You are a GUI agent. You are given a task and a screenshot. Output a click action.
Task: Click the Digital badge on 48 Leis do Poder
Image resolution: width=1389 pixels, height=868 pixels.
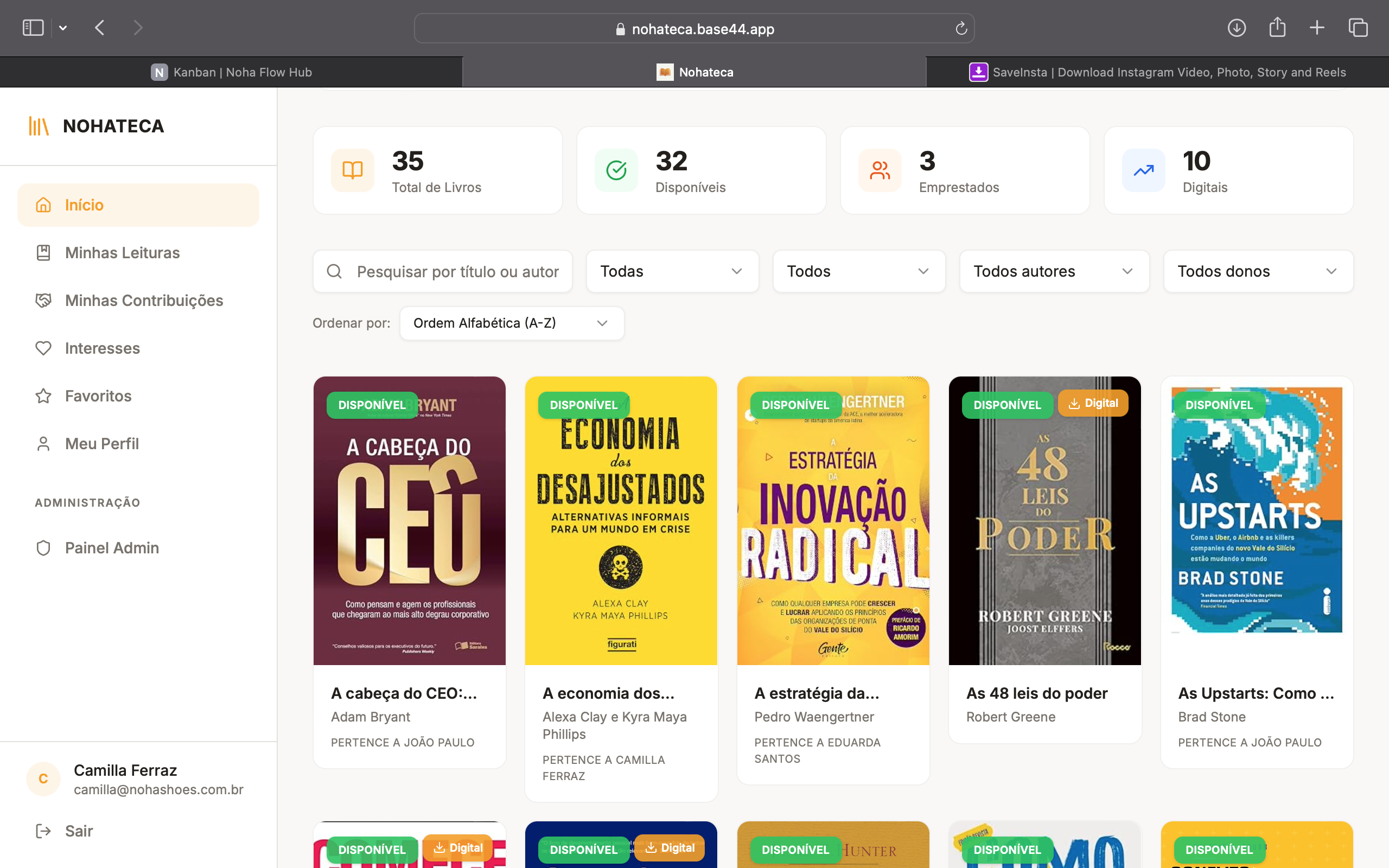1093,403
